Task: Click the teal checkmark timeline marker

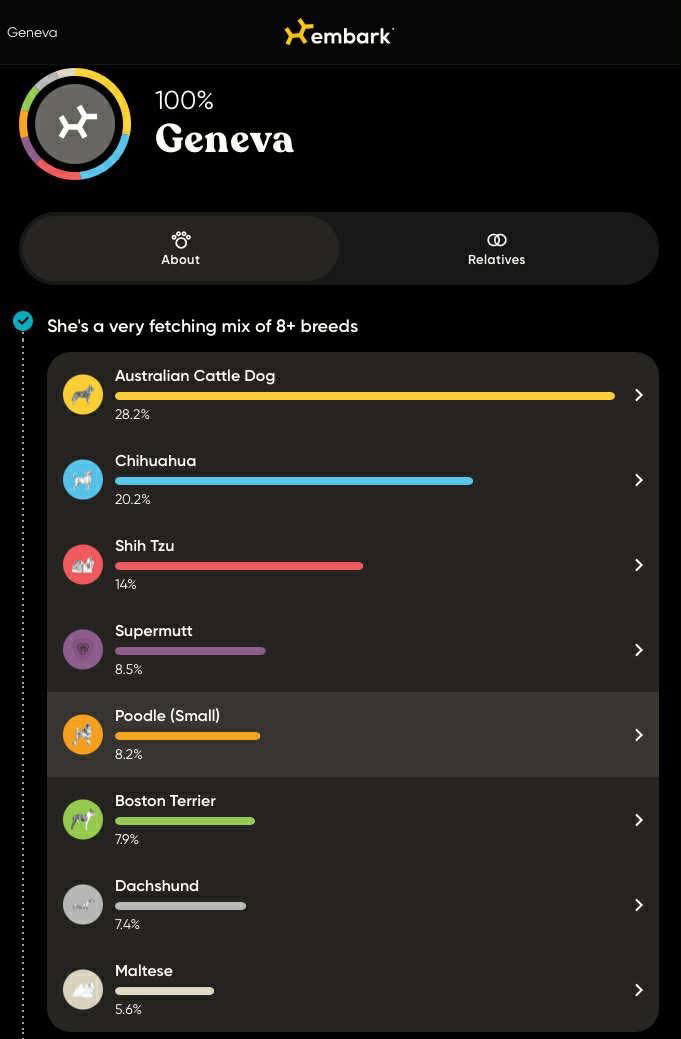Action: click(x=23, y=322)
